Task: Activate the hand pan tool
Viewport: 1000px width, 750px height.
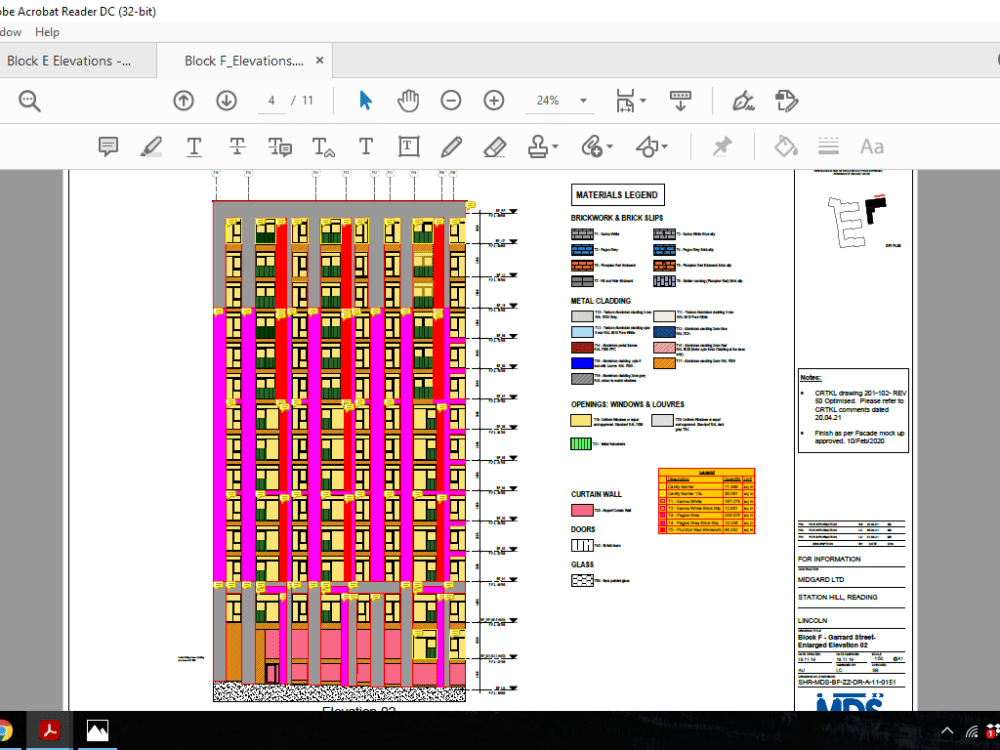Action: tap(408, 101)
